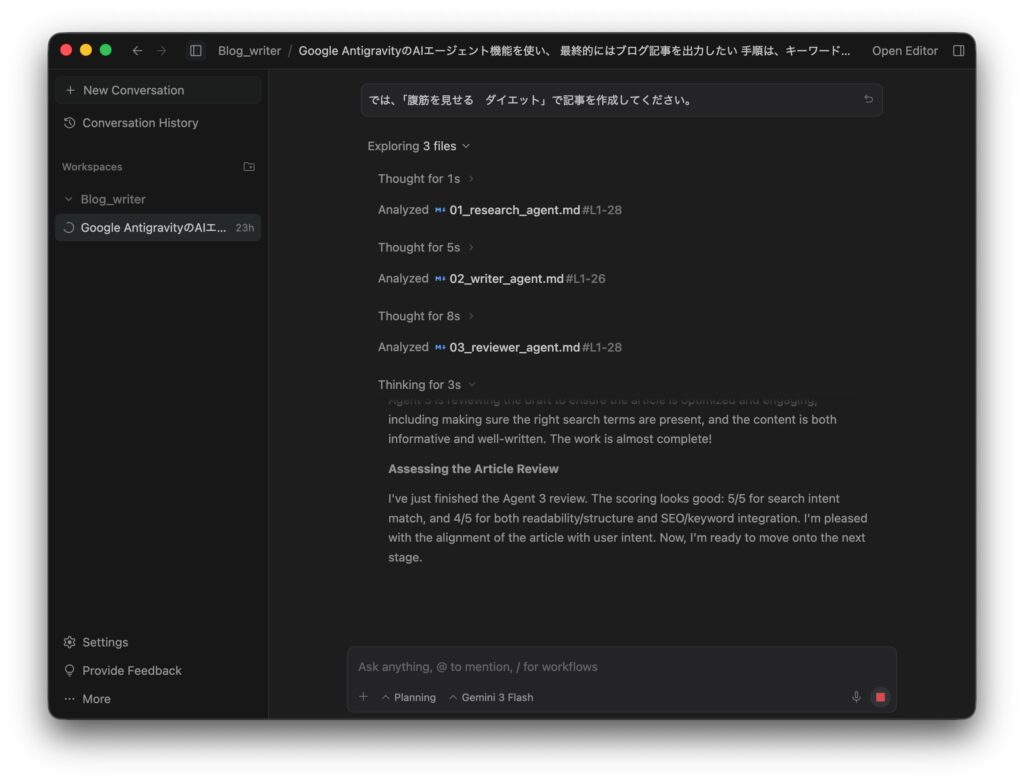Collapse the Blog_writer workspace

click(x=69, y=199)
